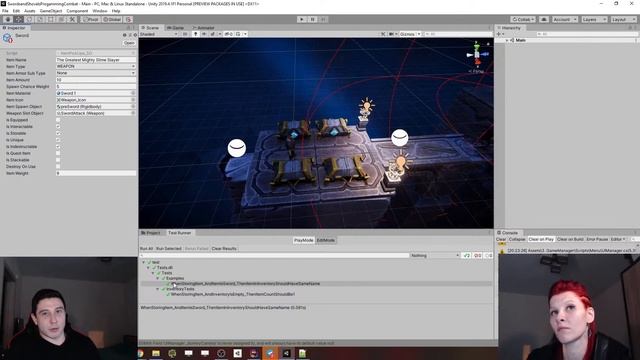
Task: Click Clear Results in Test Runner
Action: 224,249
